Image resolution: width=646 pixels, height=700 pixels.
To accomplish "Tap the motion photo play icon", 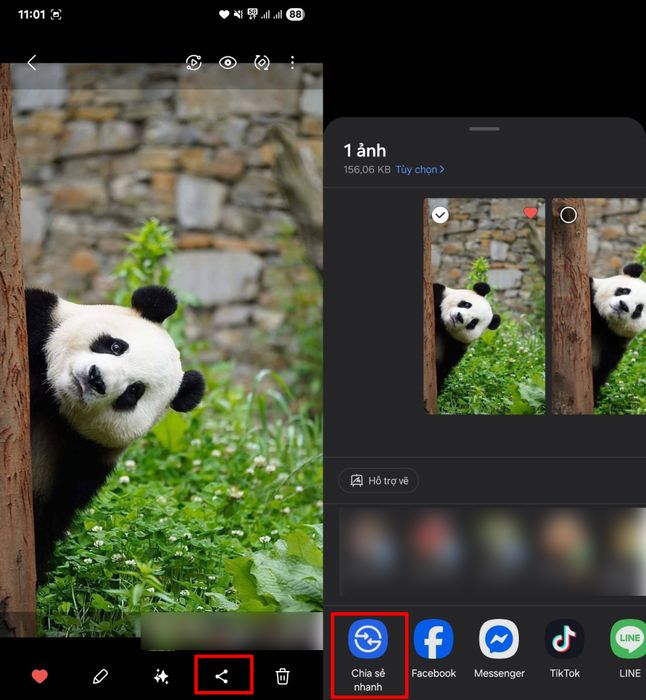I will (x=193, y=62).
